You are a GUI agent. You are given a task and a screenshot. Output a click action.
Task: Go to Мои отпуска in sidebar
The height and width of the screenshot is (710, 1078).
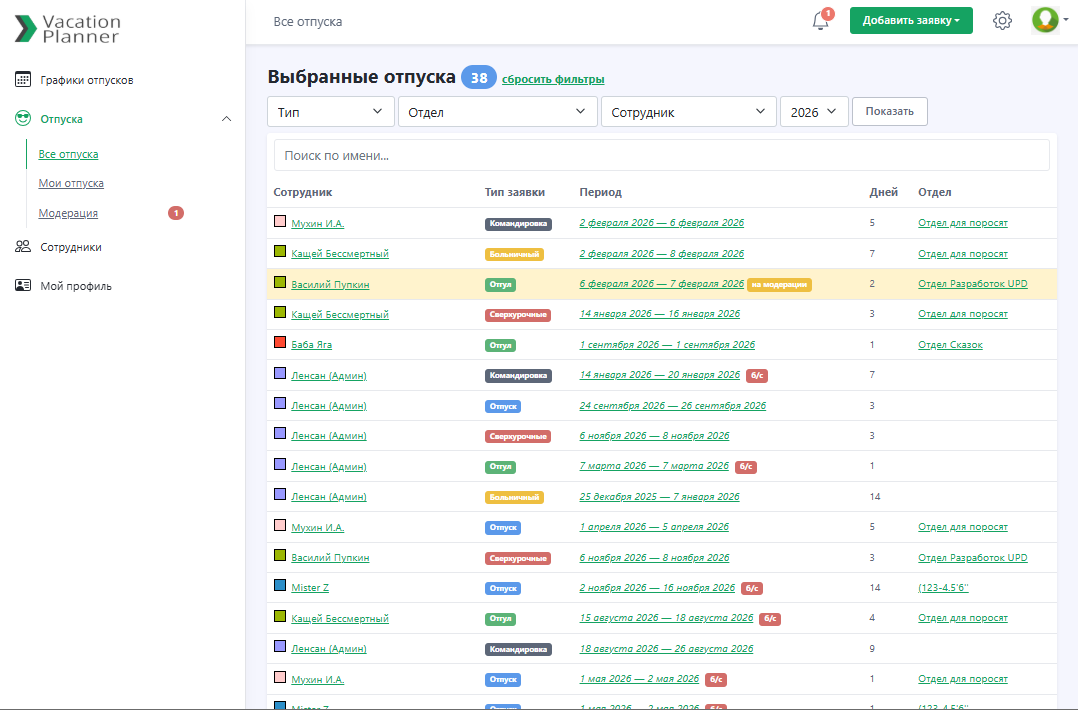[x=71, y=184]
